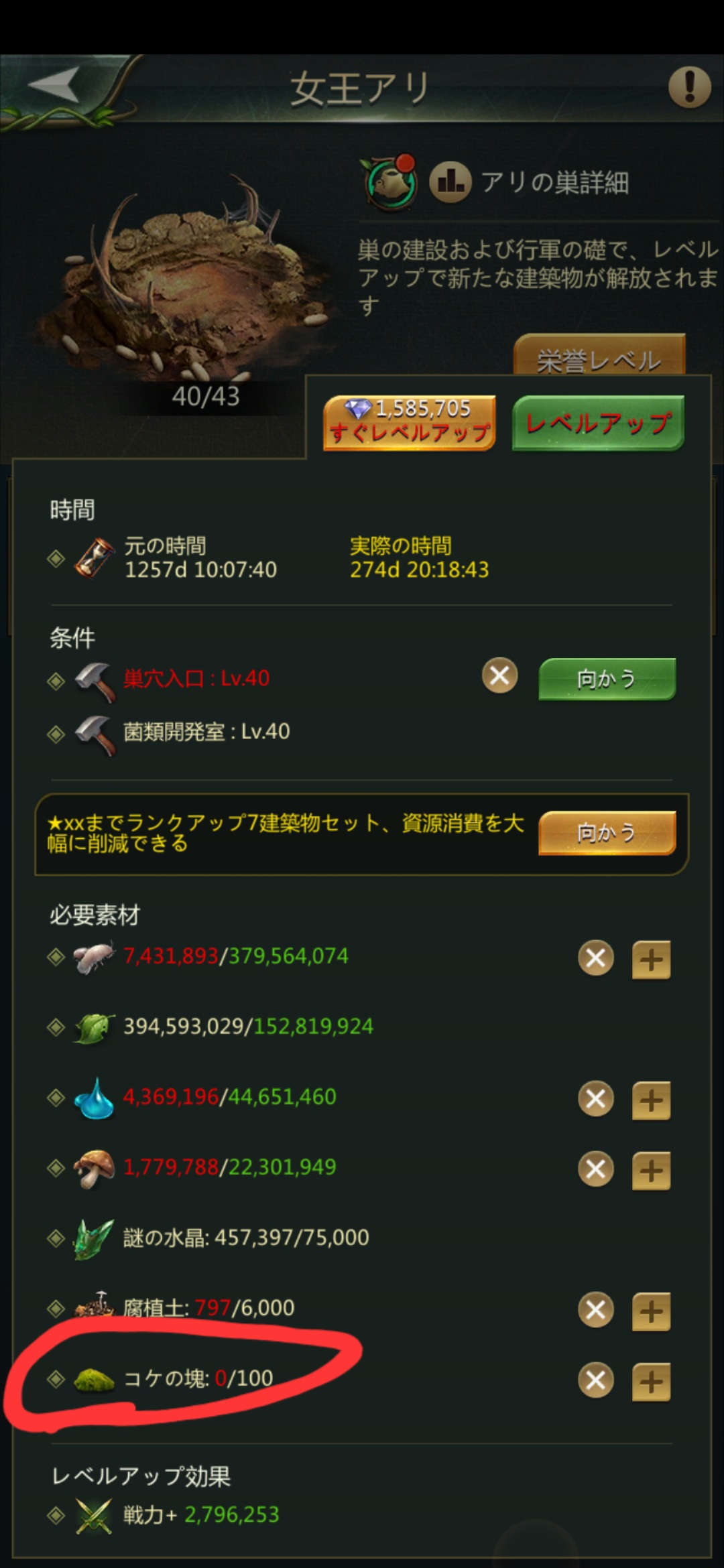Add meat resource with plus icon

[x=651, y=959]
